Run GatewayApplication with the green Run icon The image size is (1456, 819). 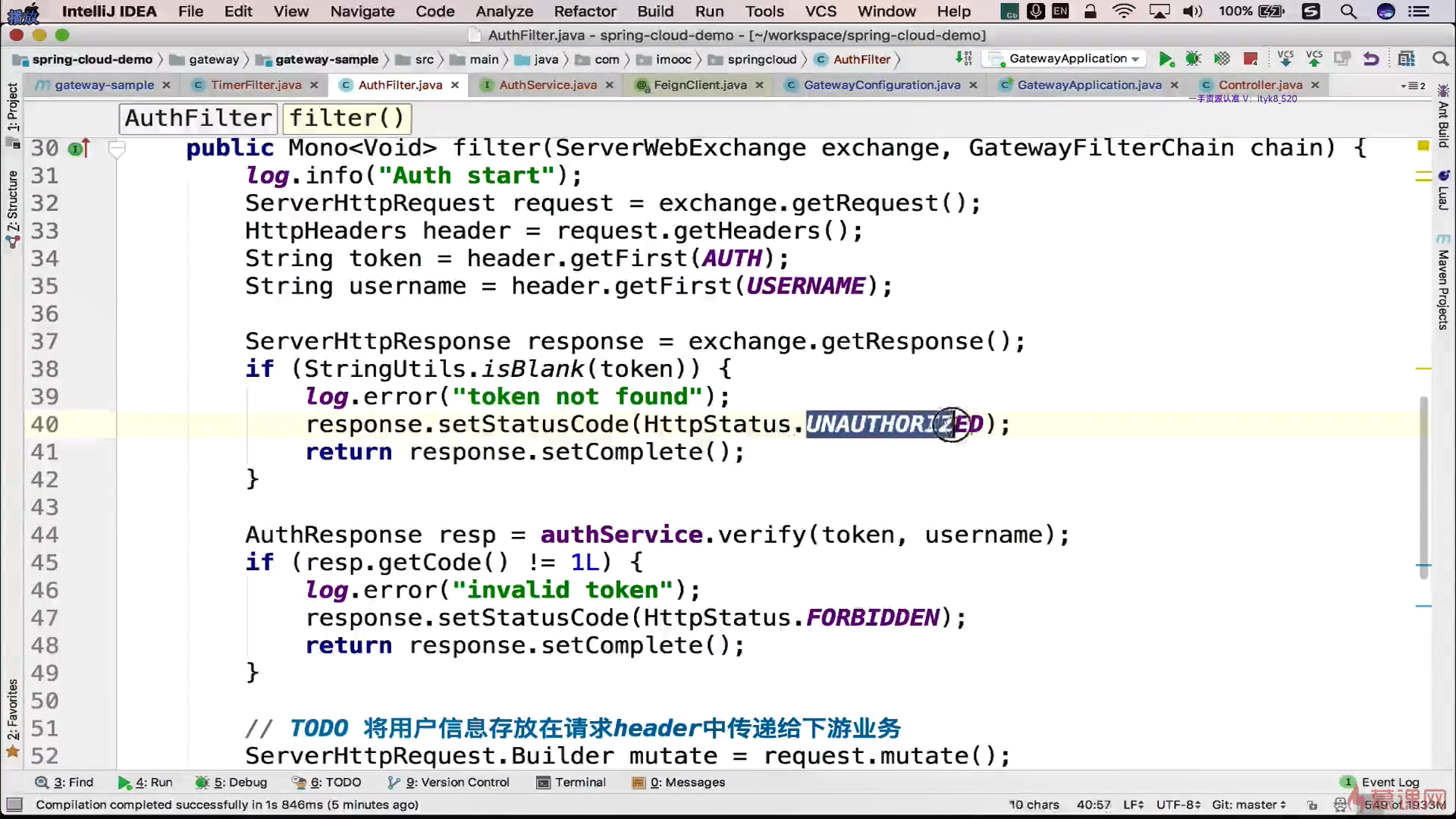point(1166,59)
